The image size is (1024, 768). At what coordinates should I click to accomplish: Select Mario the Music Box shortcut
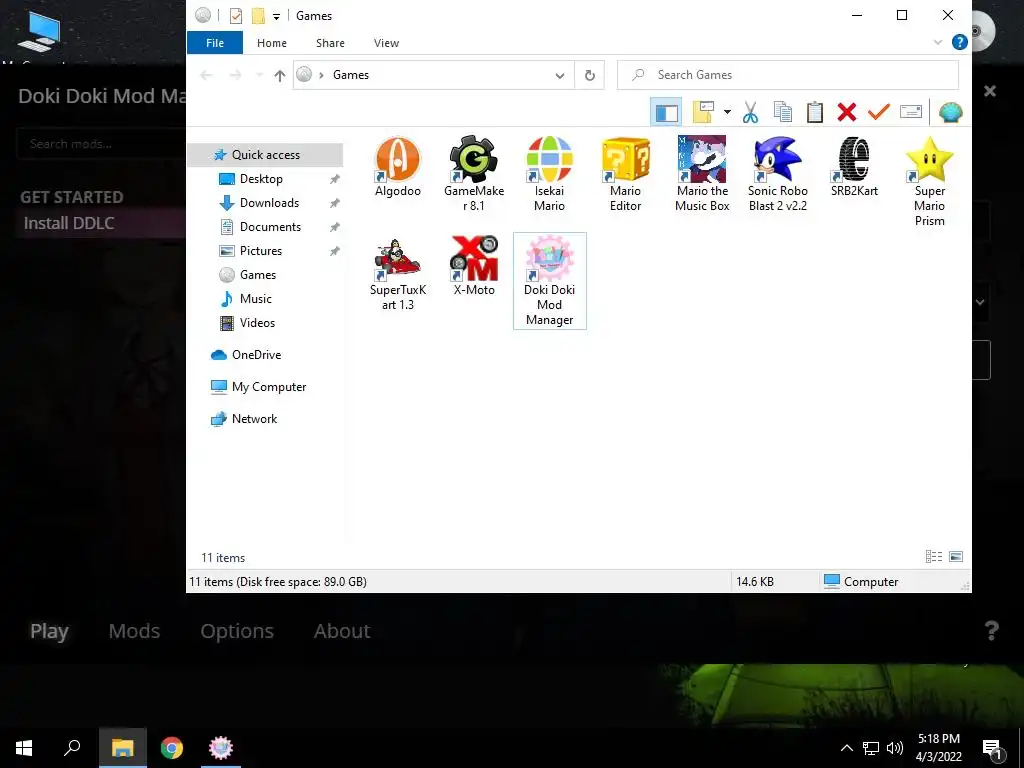point(701,174)
